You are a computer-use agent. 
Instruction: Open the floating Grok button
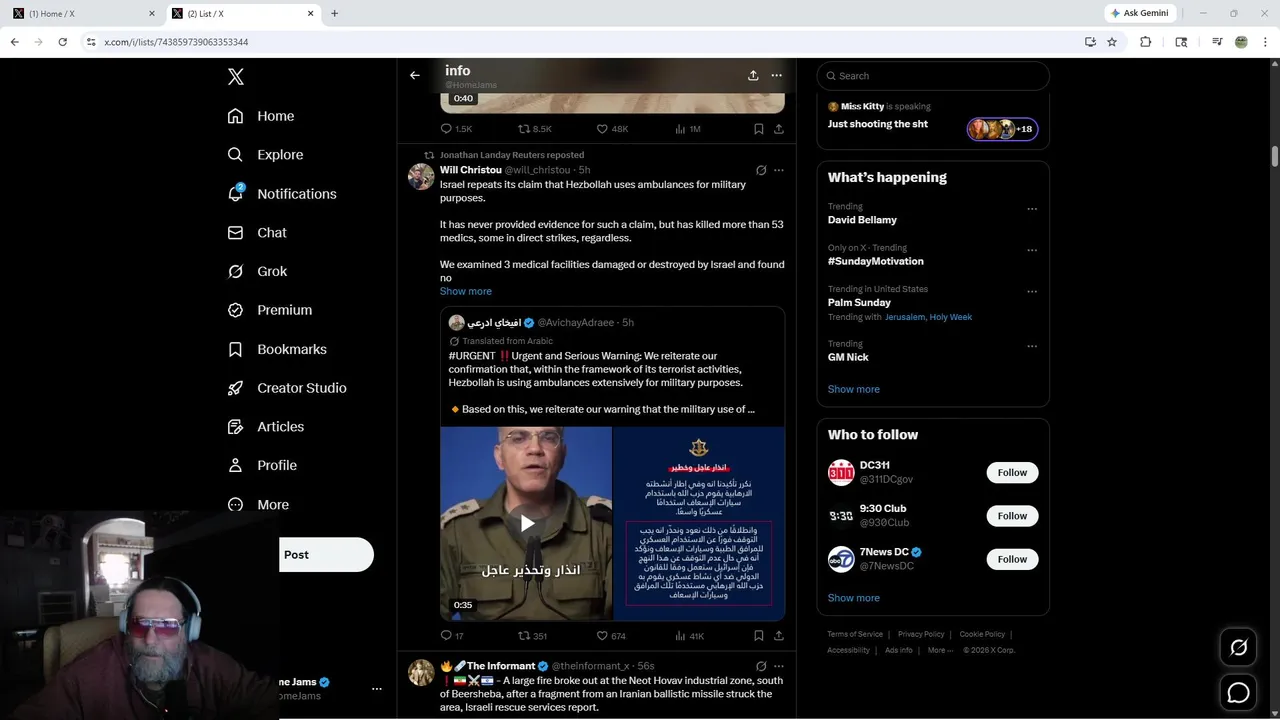1238,648
